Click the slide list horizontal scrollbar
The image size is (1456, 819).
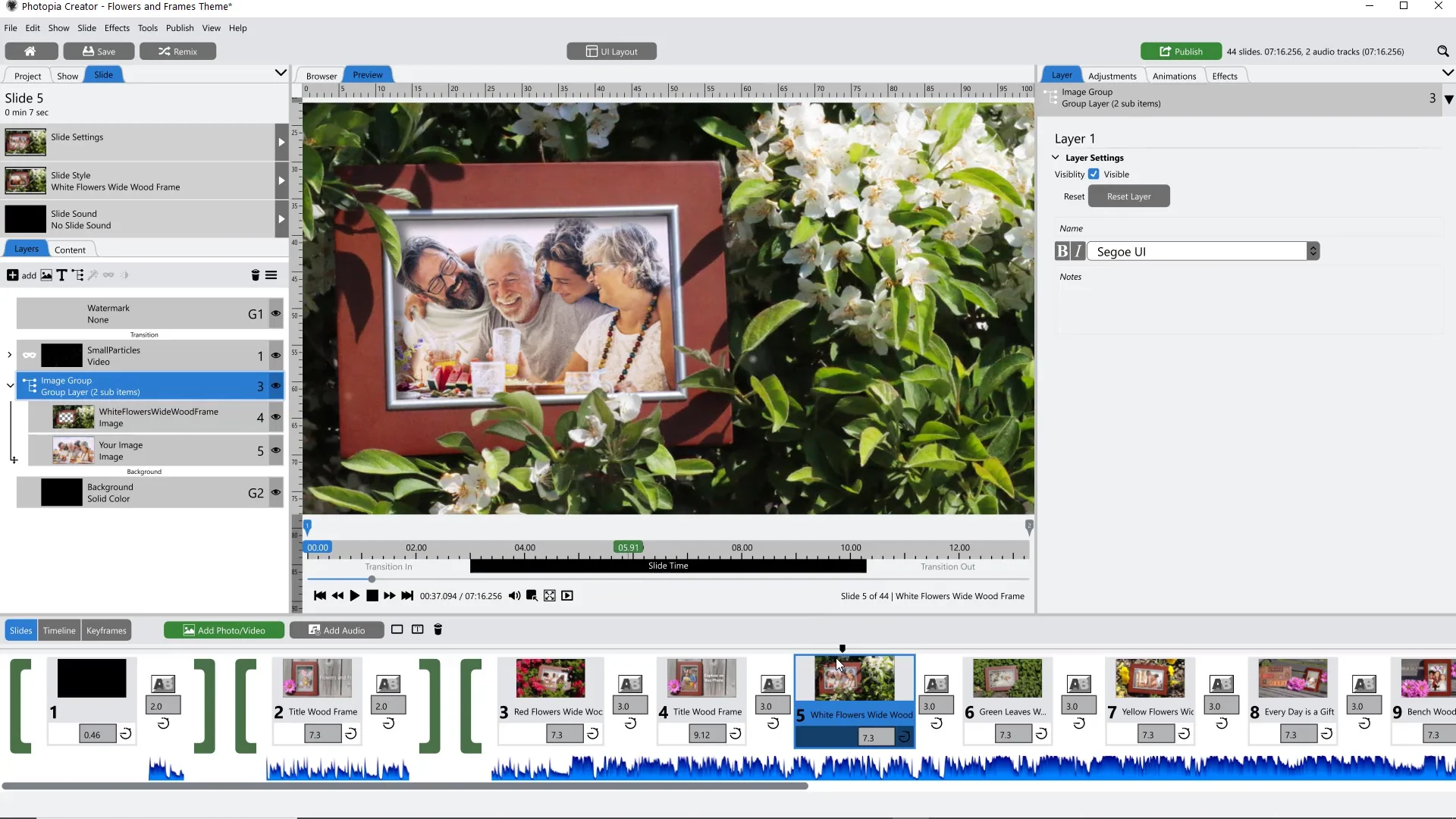pyautogui.click(x=405, y=786)
